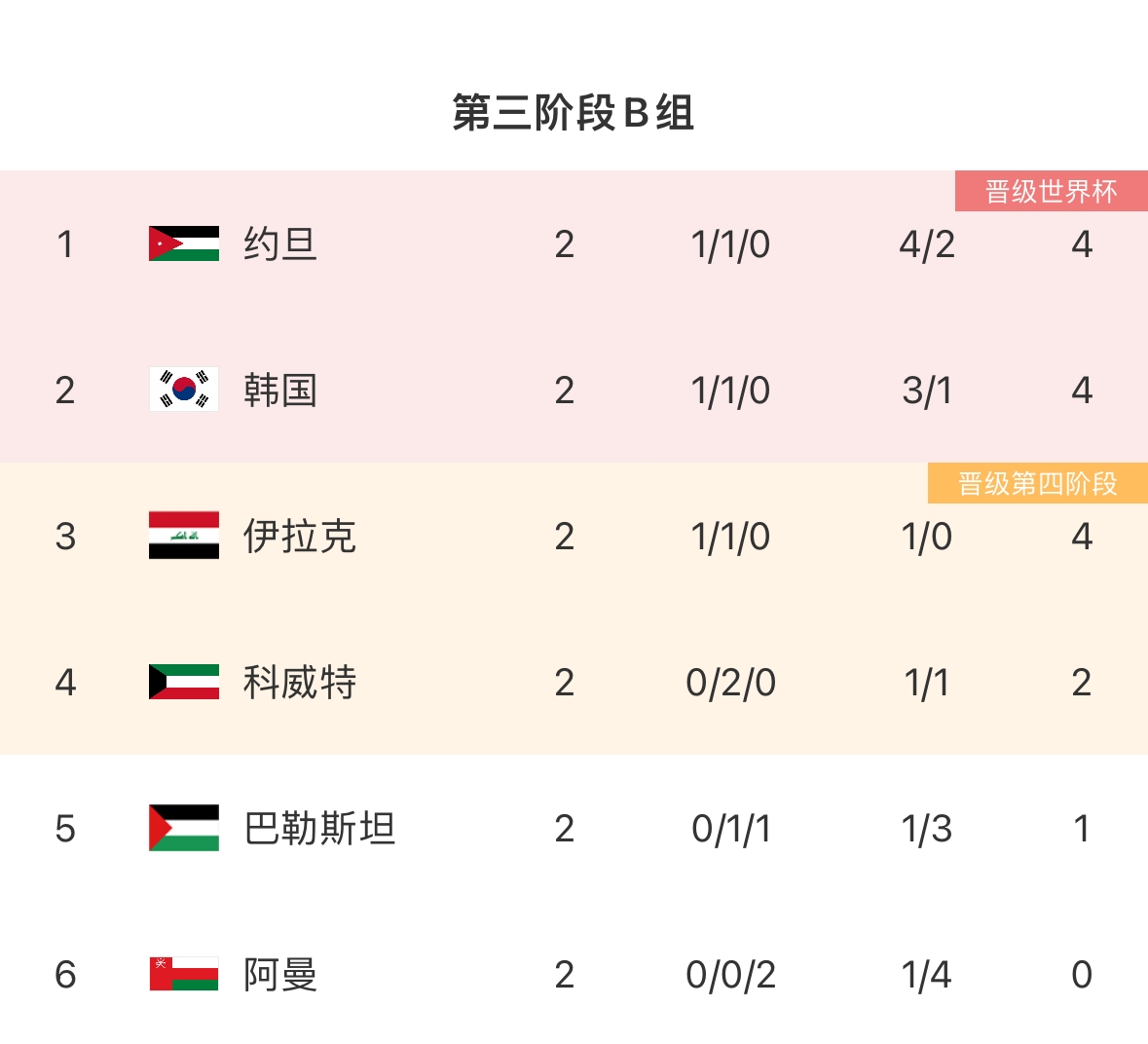Open the 巴勒斯坦 team entry
1148x1044 pixels.
pyautogui.click(x=319, y=828)
